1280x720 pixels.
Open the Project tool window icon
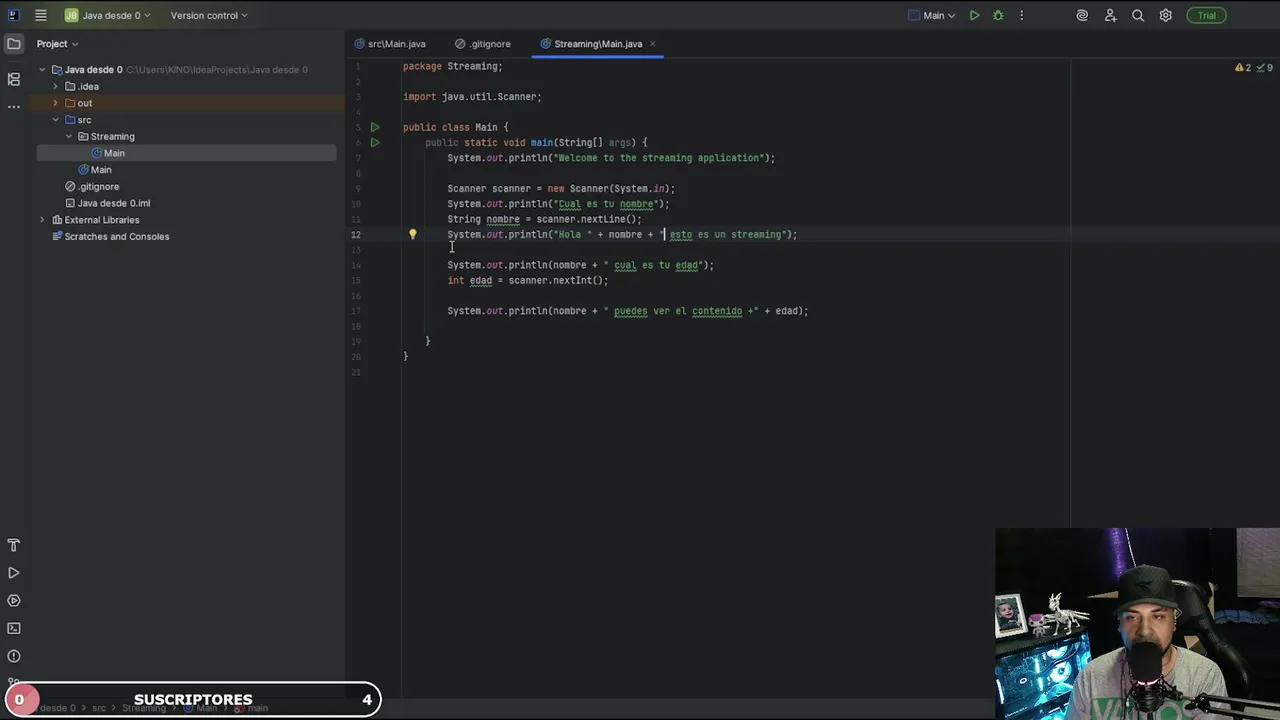coord(14,44)
